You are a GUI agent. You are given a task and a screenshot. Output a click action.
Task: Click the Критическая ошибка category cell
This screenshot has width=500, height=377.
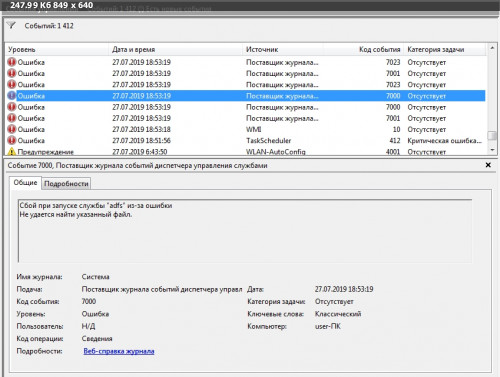[445, 141]
